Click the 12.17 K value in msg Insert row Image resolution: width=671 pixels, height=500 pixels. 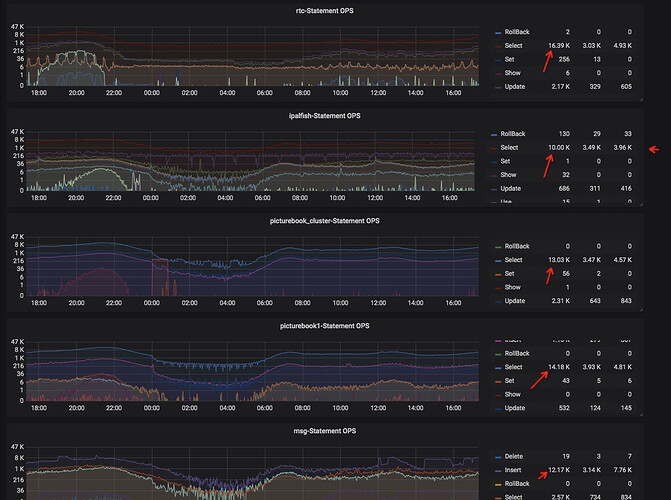pos(559,470)
